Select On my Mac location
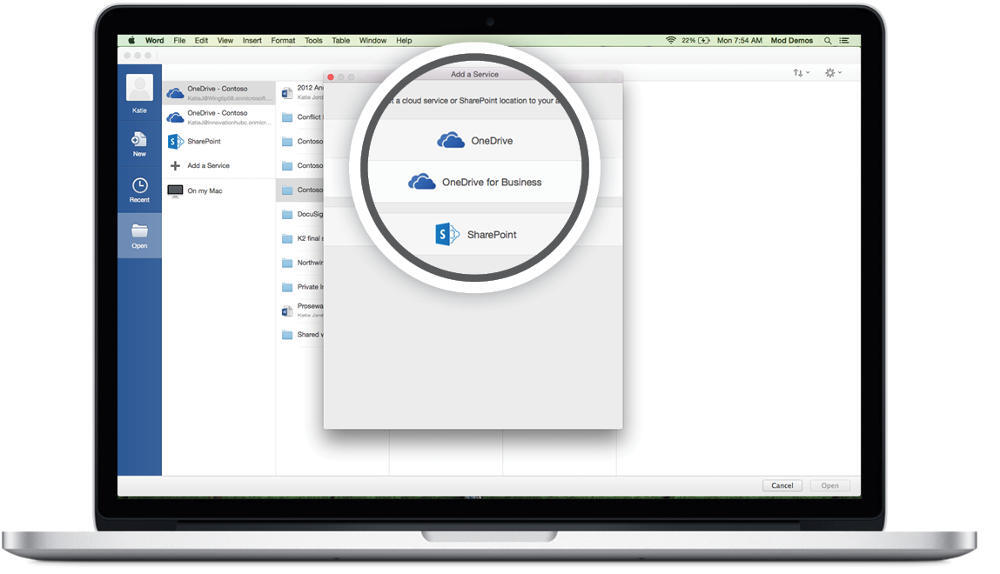 coord(219,191)
